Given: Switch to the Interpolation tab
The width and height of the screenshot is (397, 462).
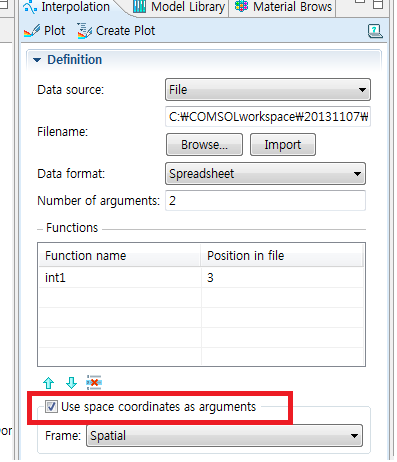Looking at the screenshot, I should [x=68, y=7].
